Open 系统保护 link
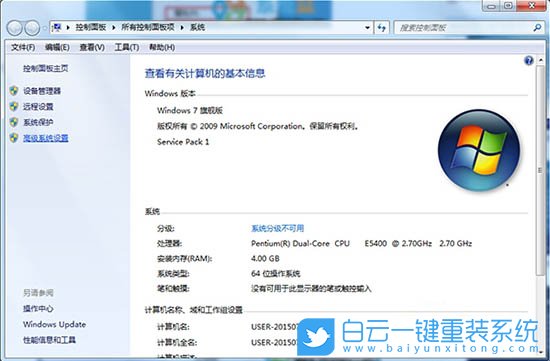 38,122
